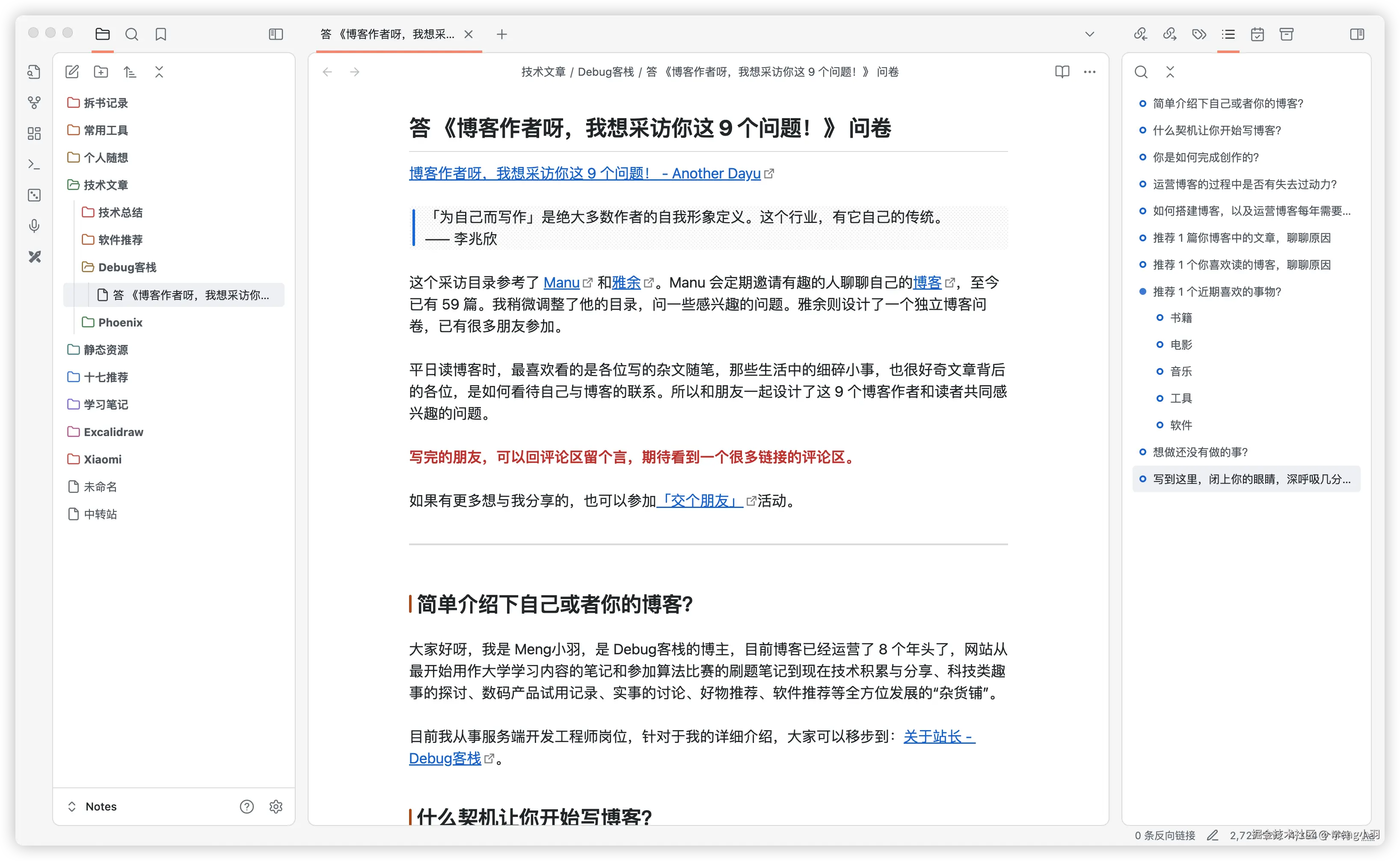Switch to reading view book icon

(1062, 72)
